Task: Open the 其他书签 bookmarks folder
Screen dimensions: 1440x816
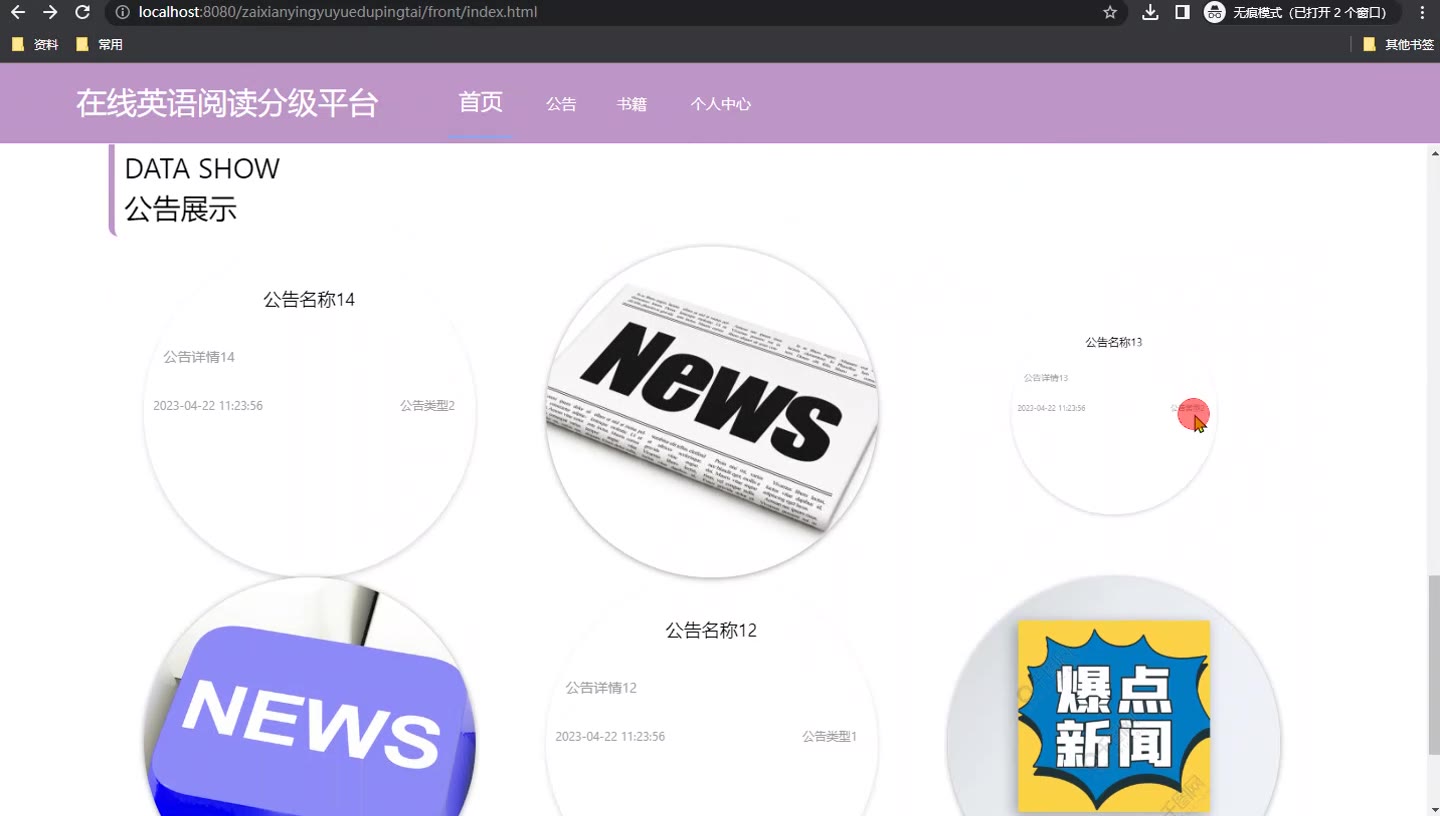Action: pyautogui.click(x=1398, y=44)
